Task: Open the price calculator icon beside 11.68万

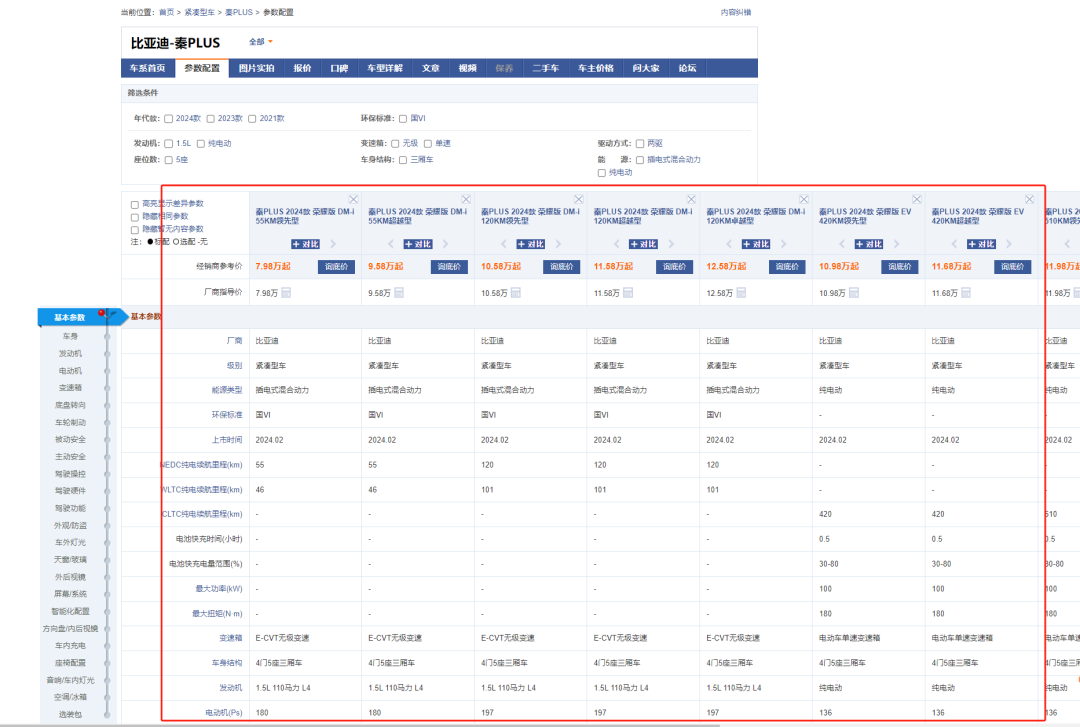Action: pyautogui.click(x=966, y=293)
